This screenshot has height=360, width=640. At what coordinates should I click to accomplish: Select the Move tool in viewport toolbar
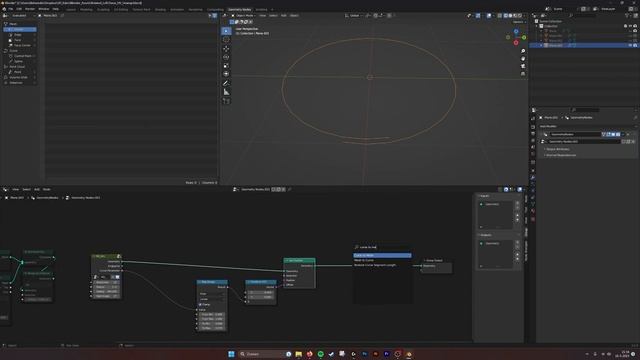[226, 49]
